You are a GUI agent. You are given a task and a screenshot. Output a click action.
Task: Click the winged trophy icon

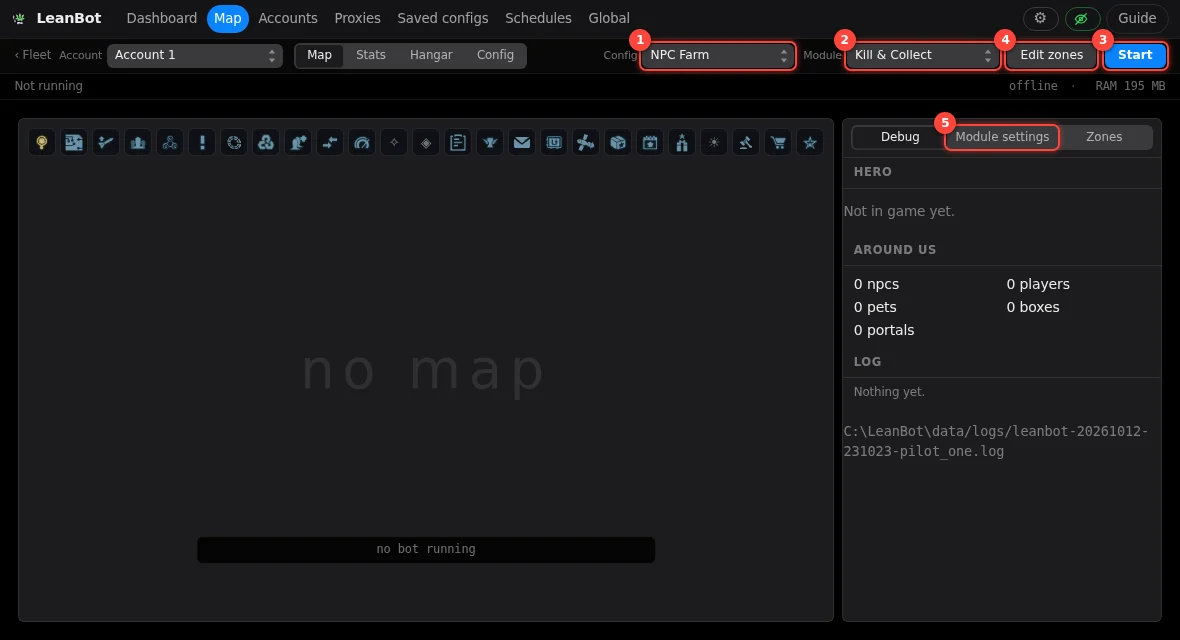[490, 142]
